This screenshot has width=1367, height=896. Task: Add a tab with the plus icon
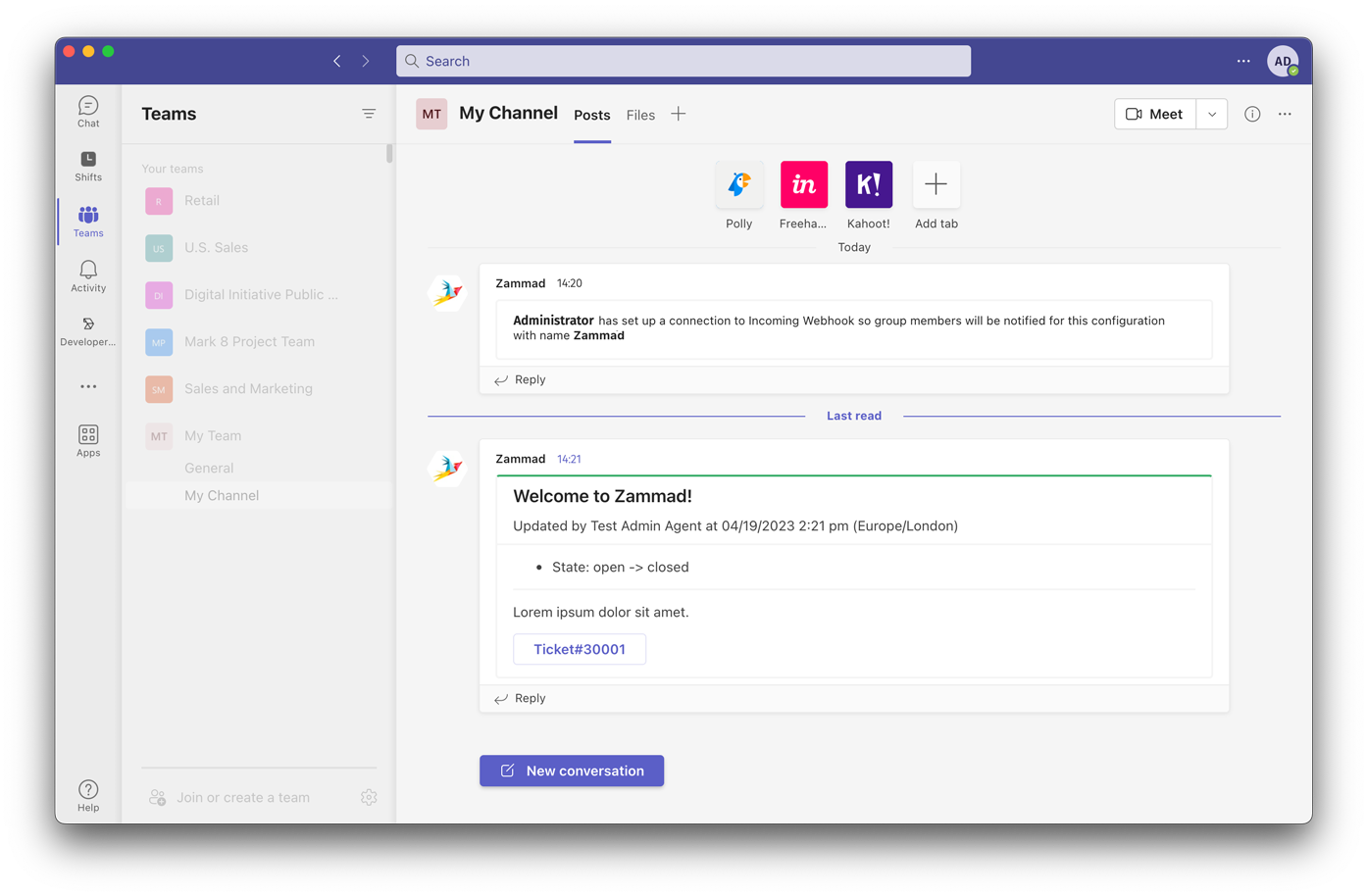point(679,114)
